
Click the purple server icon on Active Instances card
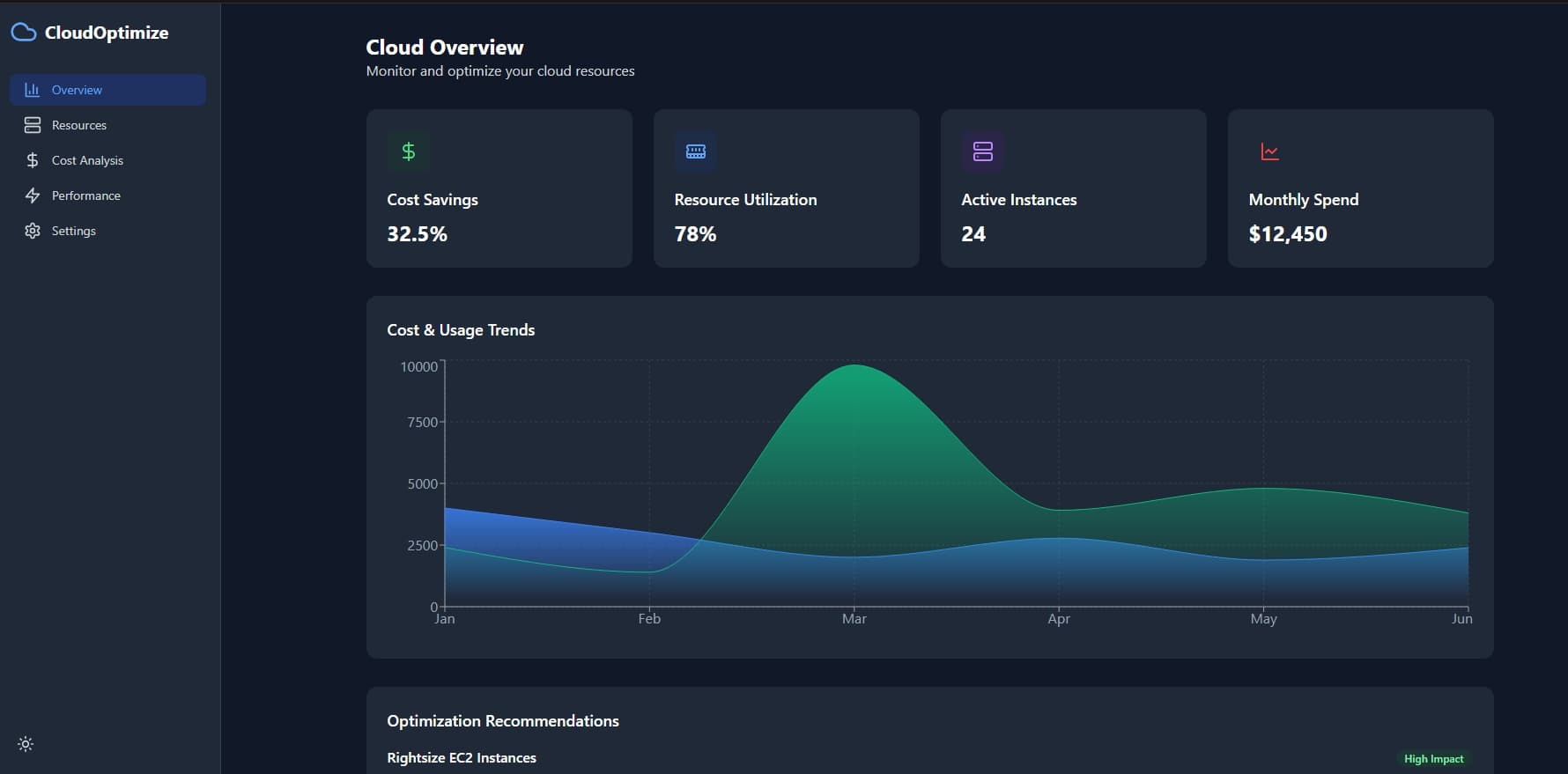(983, 151)
